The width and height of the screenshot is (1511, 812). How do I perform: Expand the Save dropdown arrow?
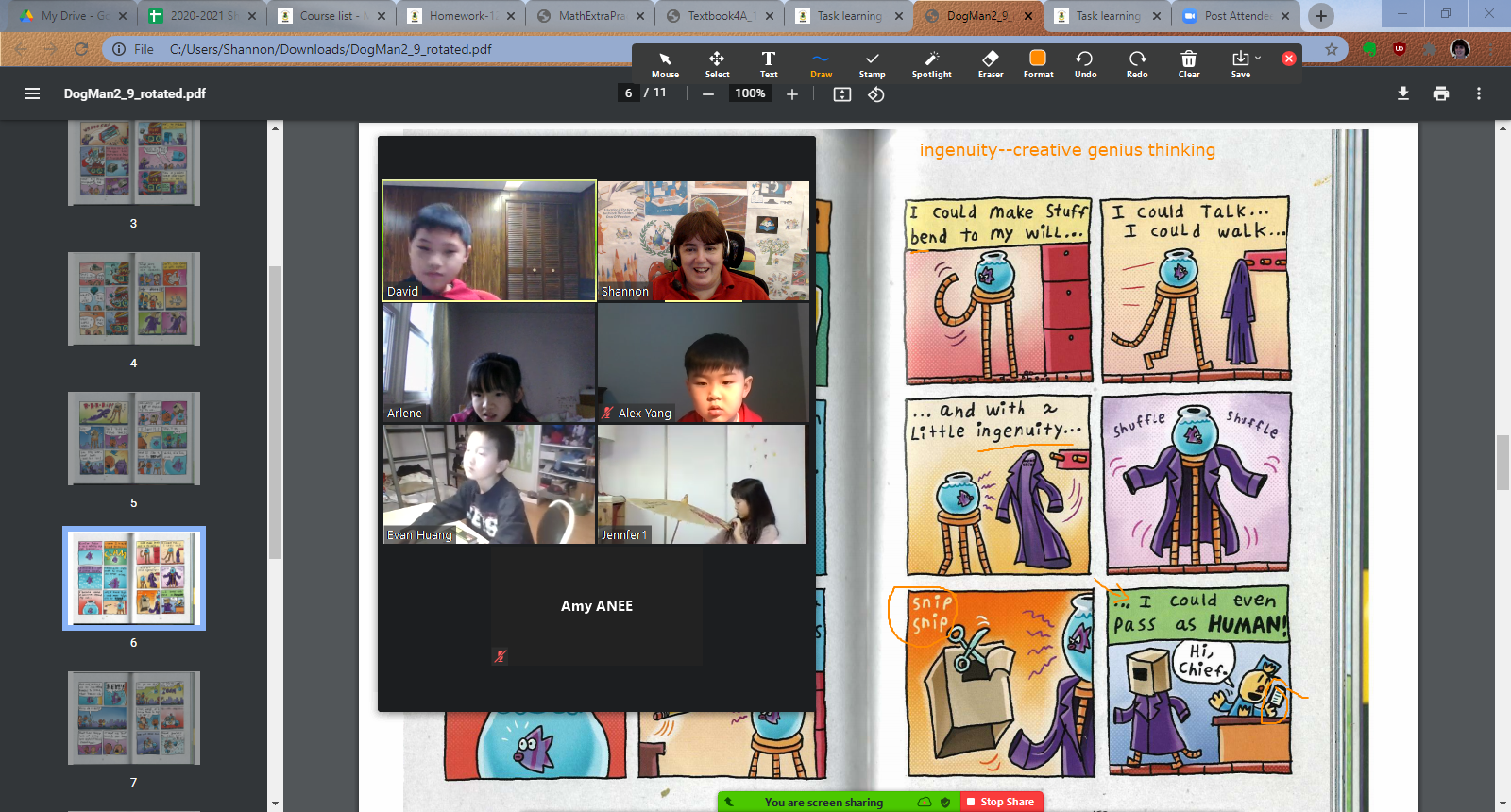coord(1258,59)
